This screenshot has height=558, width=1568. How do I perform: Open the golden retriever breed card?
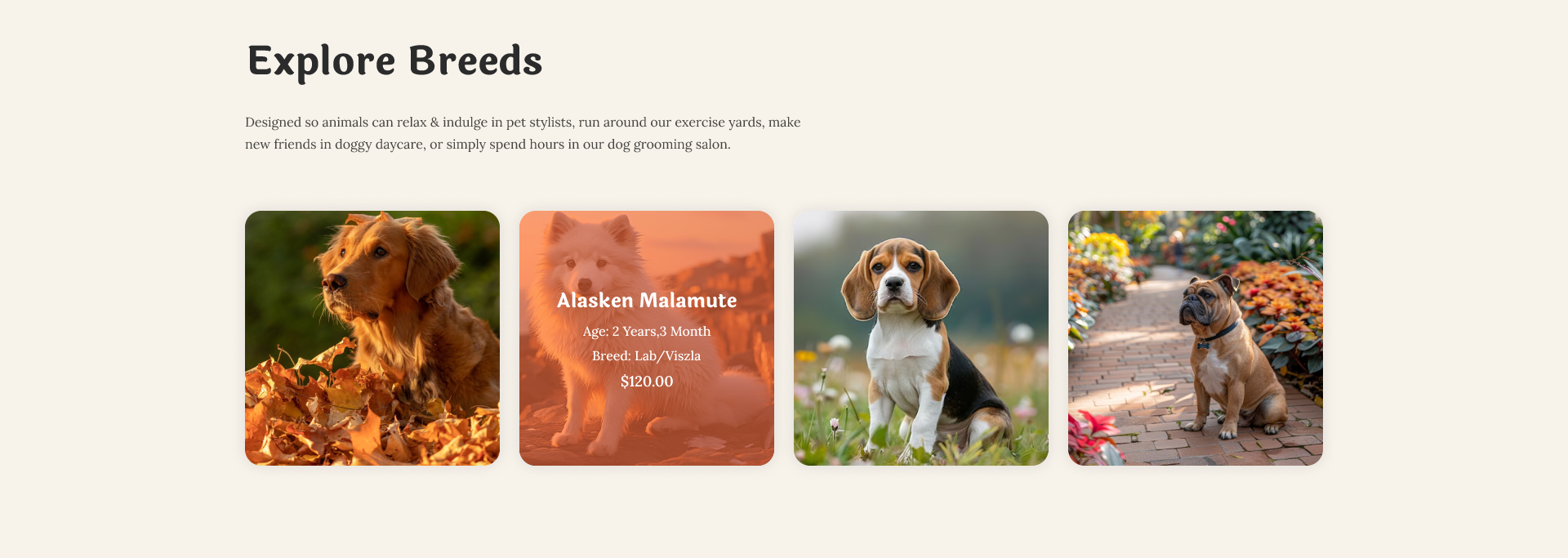pyautogui.click(x=372, y=337)
